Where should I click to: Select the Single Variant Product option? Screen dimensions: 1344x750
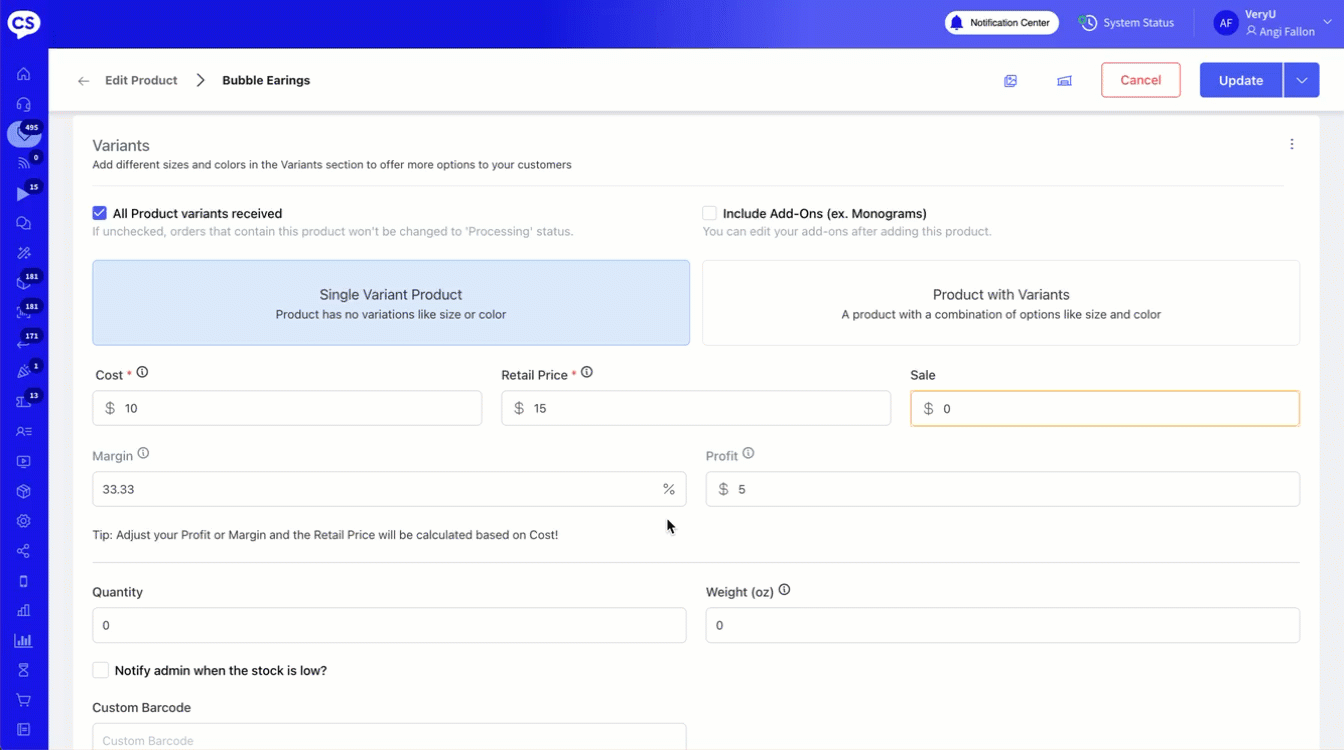pyautogui.click(x=391, y=303)
